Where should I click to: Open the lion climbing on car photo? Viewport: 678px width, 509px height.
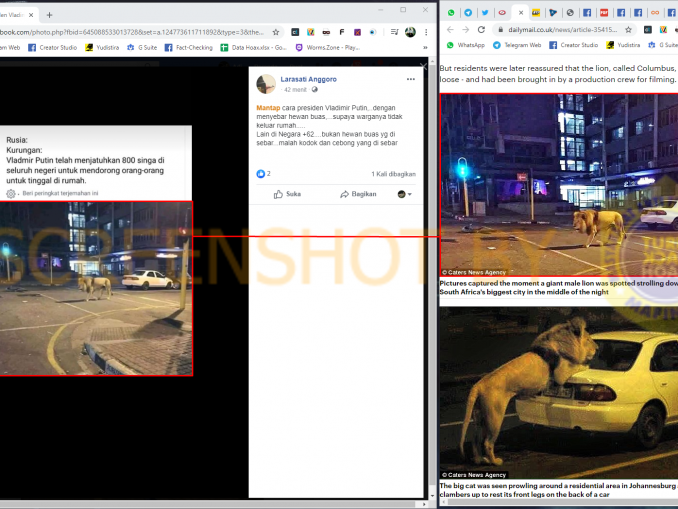pyautogui.click(x=559, y=393)
